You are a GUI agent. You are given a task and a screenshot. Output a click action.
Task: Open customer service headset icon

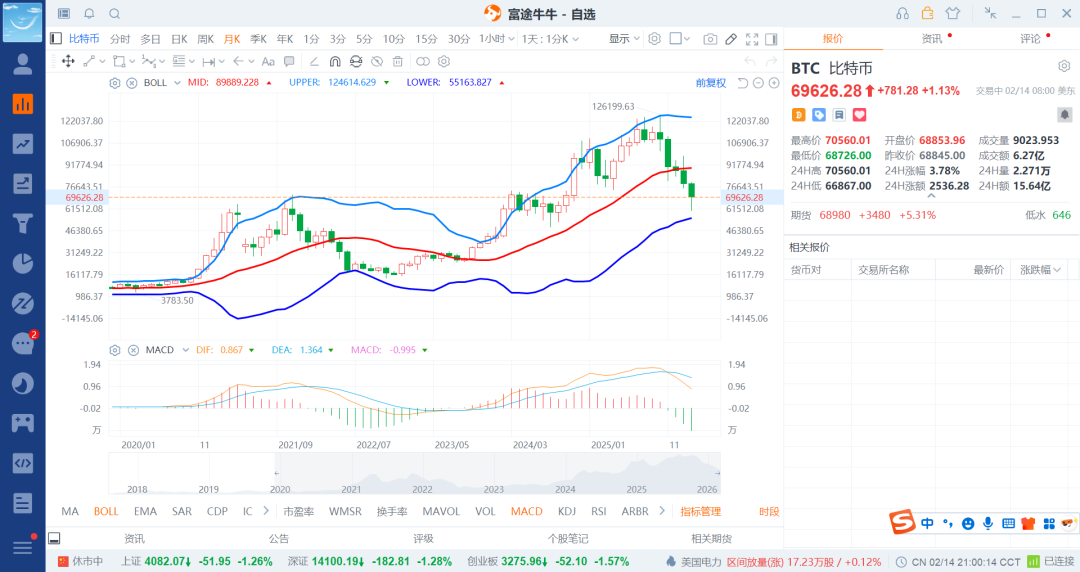pos(903,14)
